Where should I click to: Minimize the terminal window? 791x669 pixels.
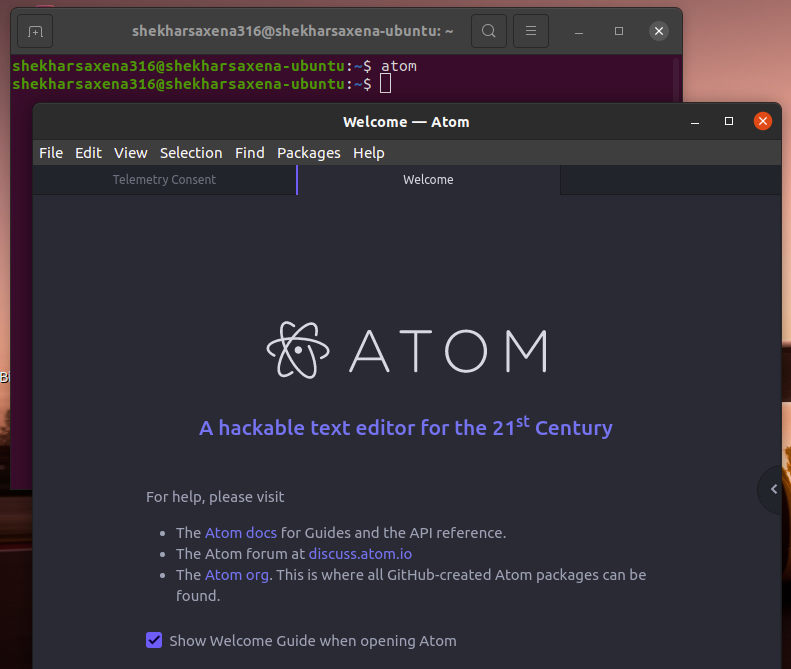(579, 31)
